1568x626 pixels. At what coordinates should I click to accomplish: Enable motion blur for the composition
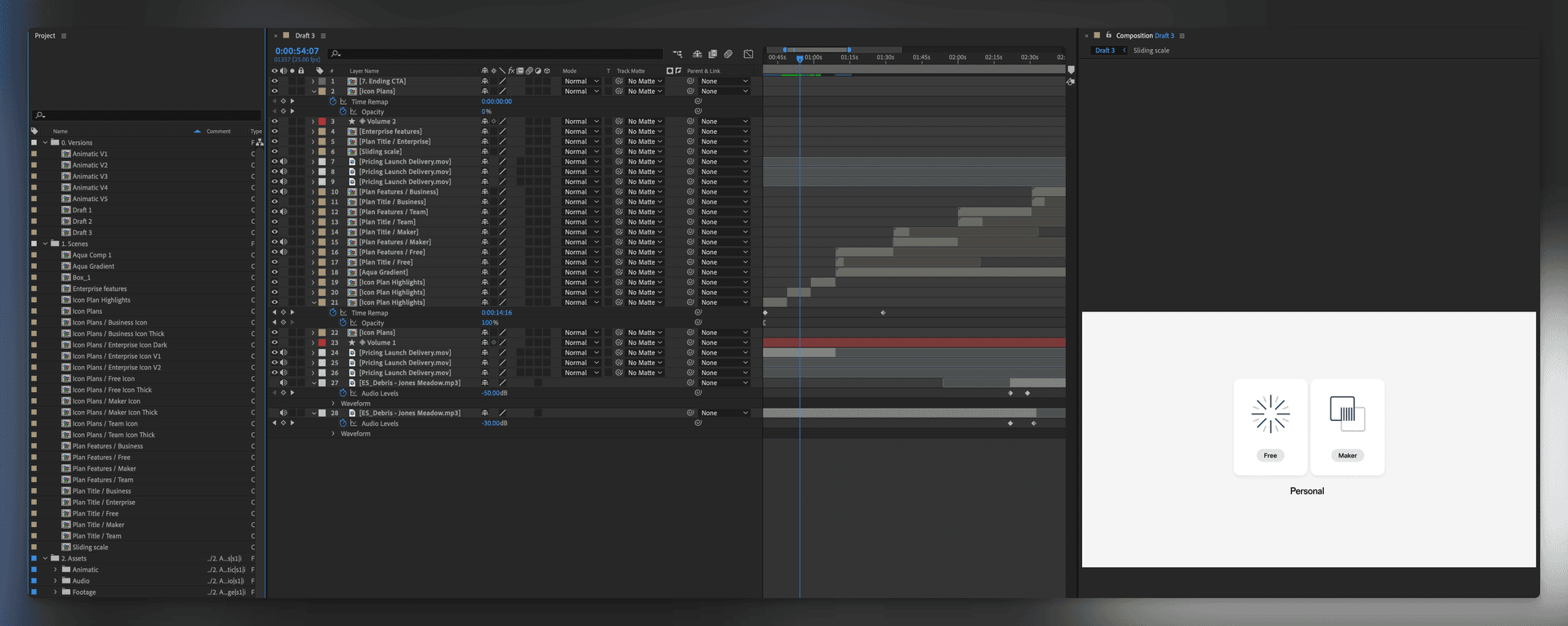(x=728, y=54)
